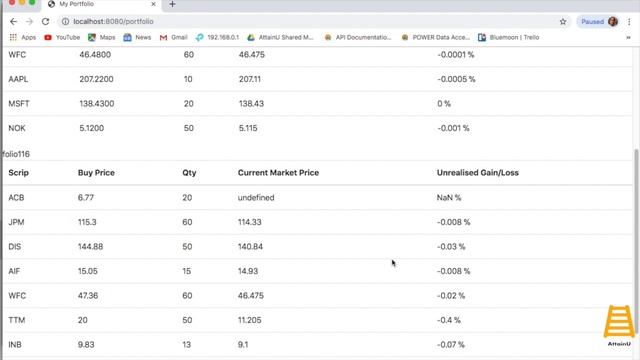The width and height of the screenshot is (640, 360).
Task: Click the browser back arrow
Action: click(x=13, y=22)
